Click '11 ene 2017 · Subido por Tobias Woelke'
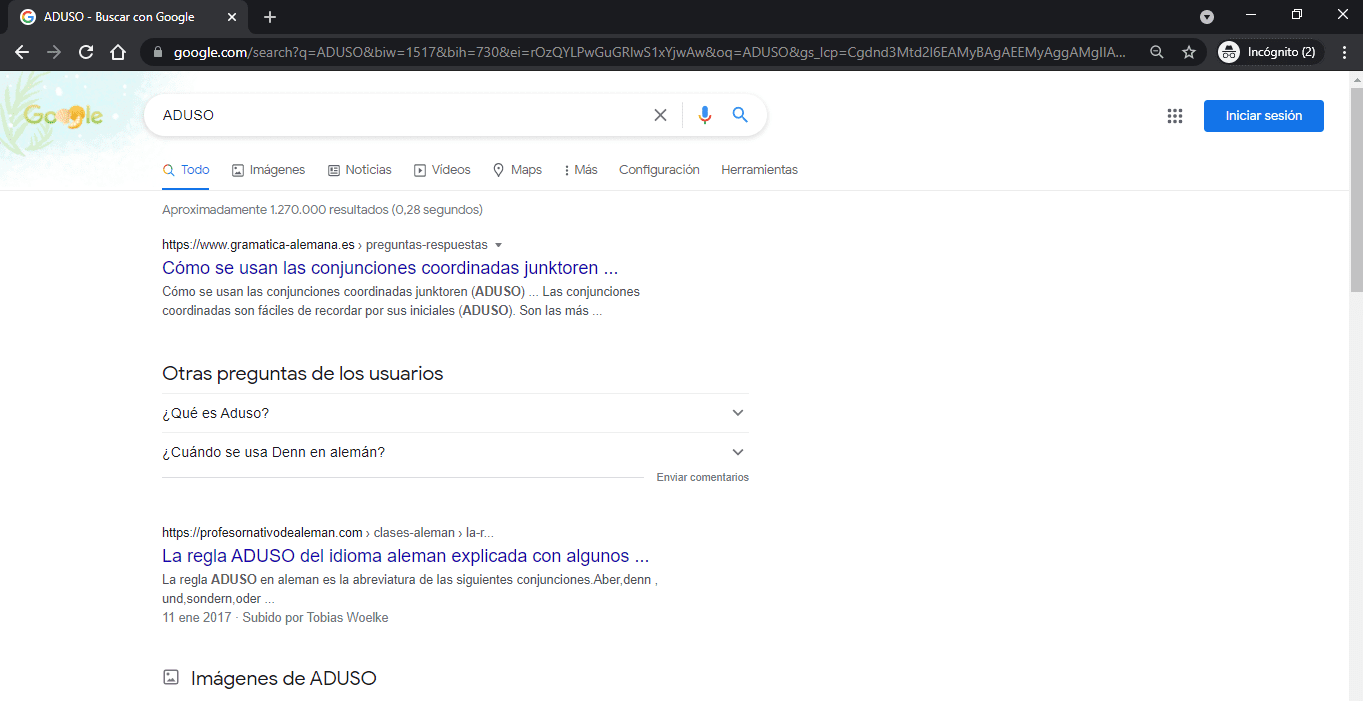Viewport: 1363px width, 701px height. [x=275, y=618]
